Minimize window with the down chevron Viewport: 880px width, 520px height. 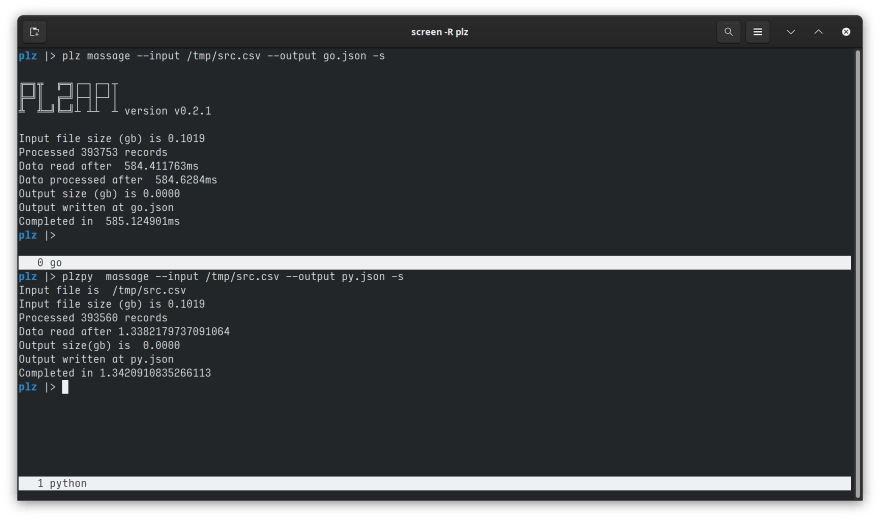point(790,32)
